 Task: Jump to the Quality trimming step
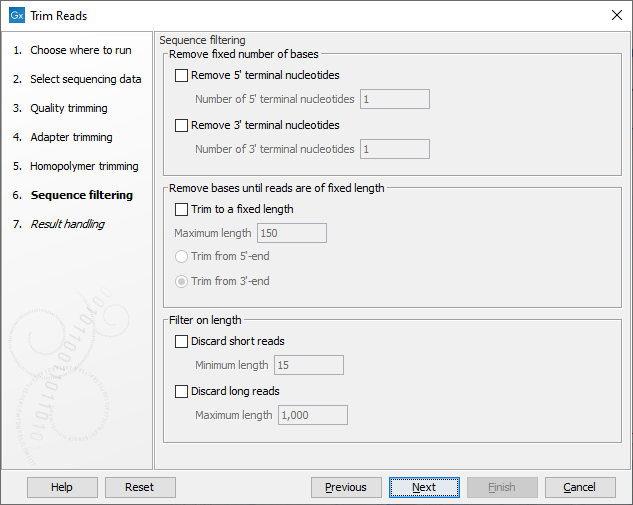68,108
